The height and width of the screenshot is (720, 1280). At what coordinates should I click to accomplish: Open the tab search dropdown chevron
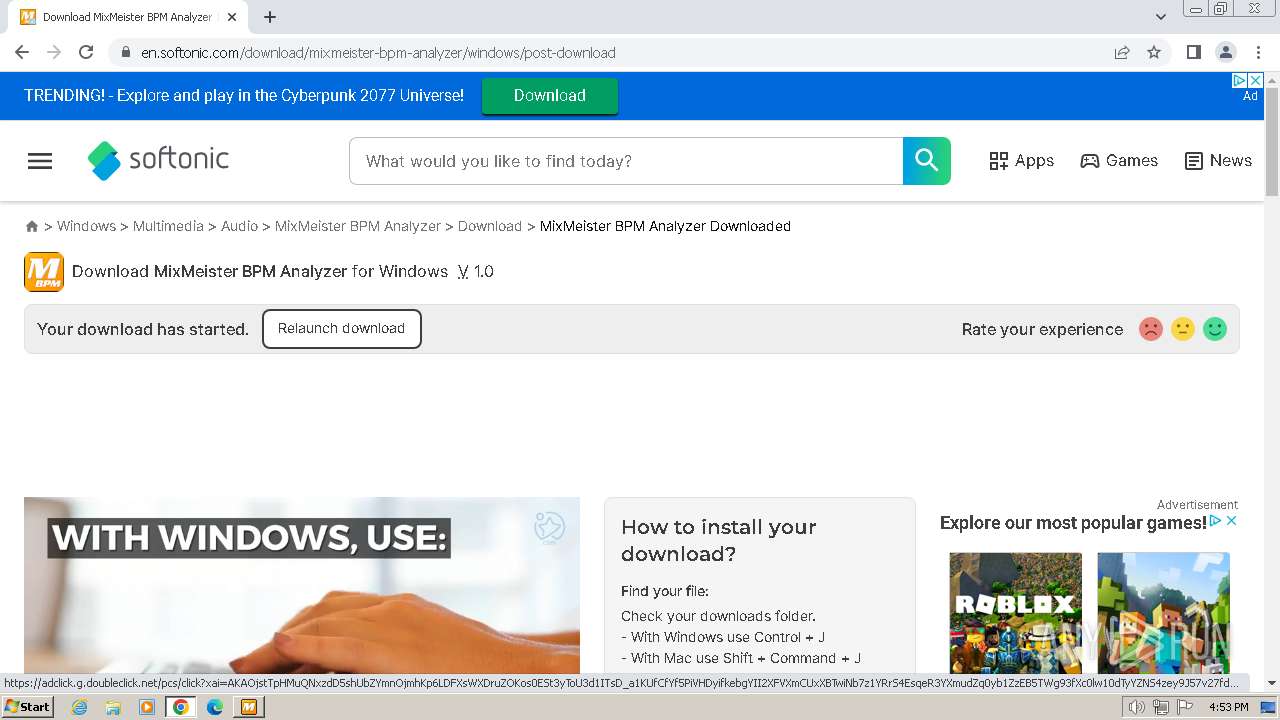point(1161,17)
